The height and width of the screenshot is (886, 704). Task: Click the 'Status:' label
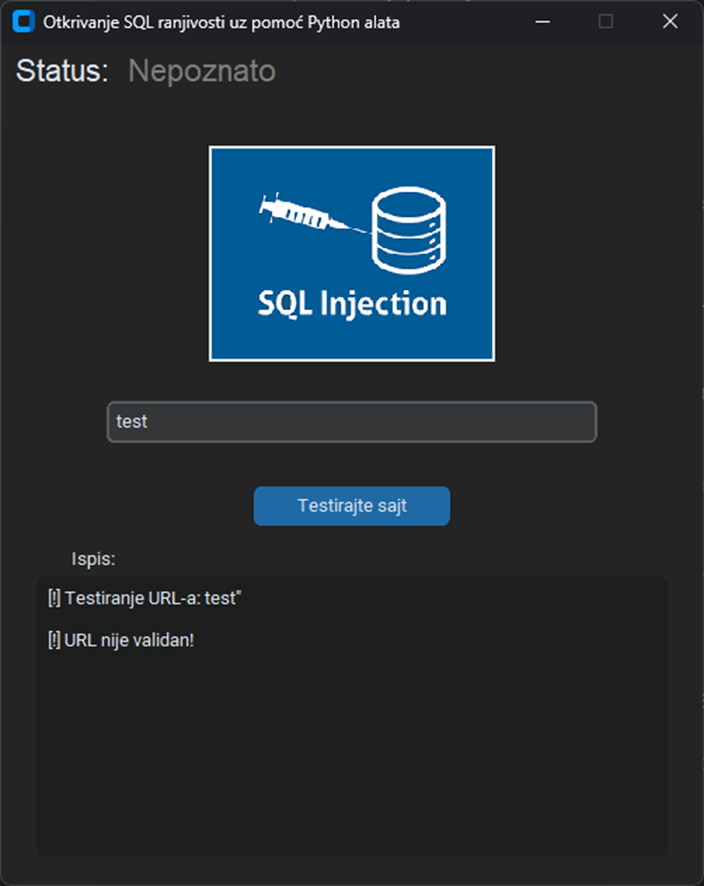[58, 70]
